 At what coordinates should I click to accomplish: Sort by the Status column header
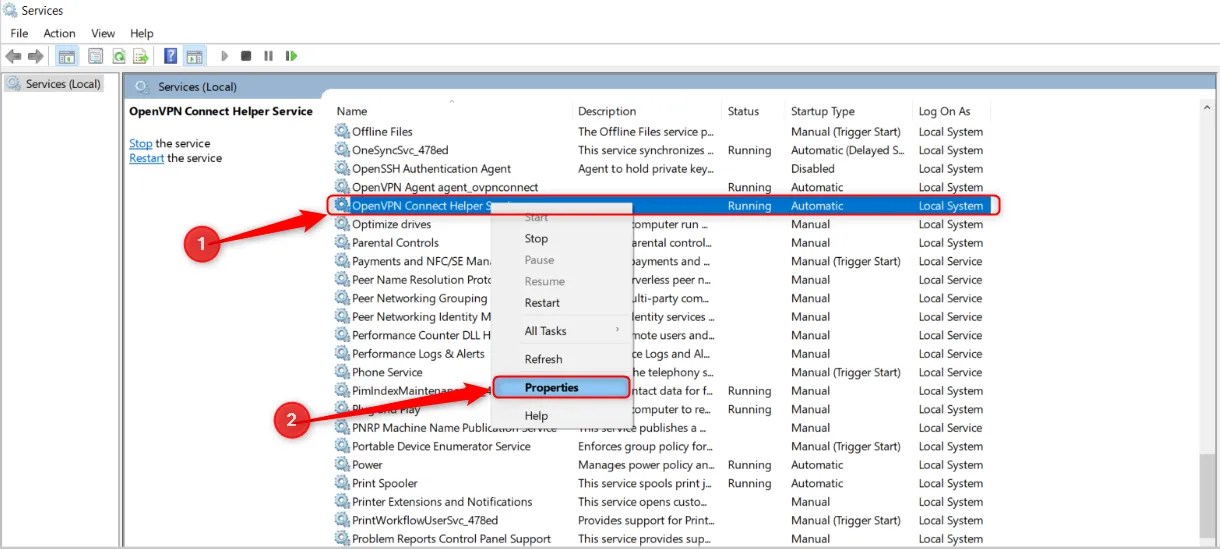(x=754, y=111)
